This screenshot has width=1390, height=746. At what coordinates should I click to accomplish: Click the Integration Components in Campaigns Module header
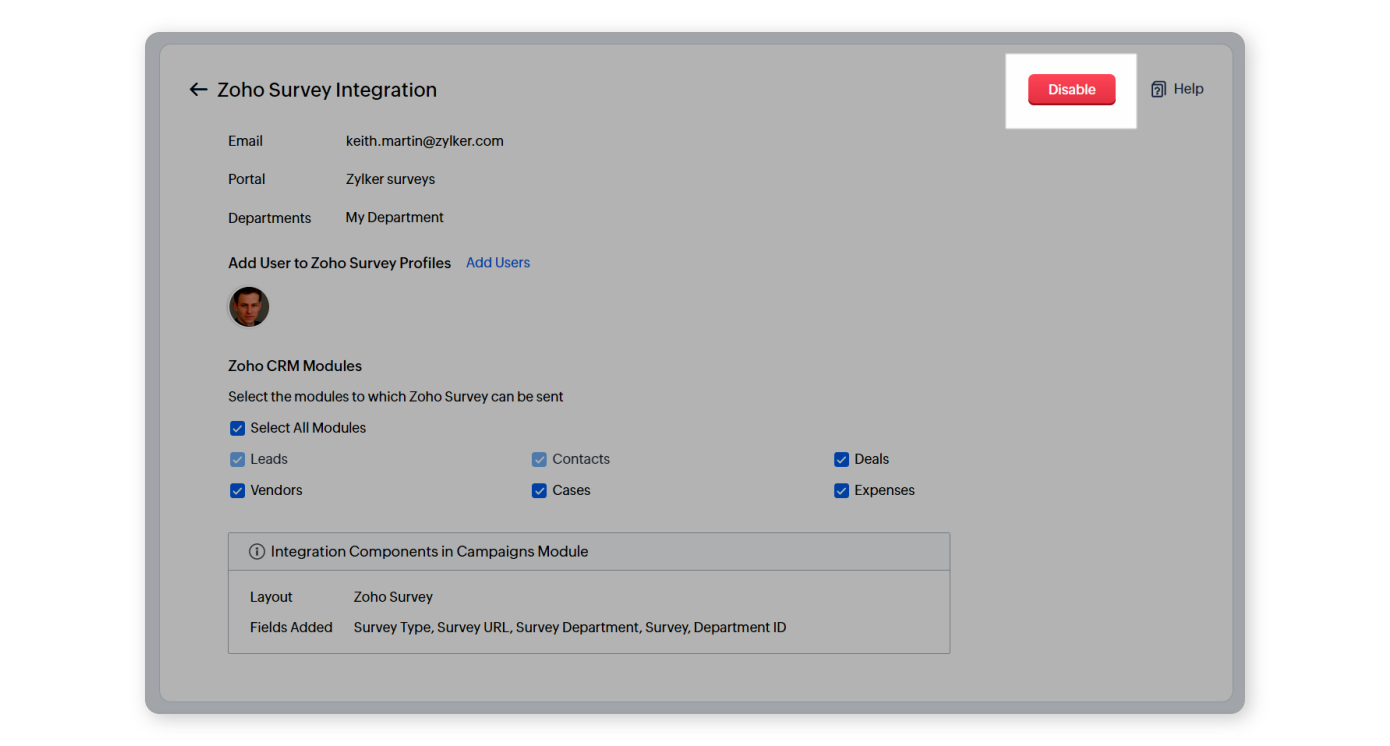pyautogui.click(x=429, y=551)
